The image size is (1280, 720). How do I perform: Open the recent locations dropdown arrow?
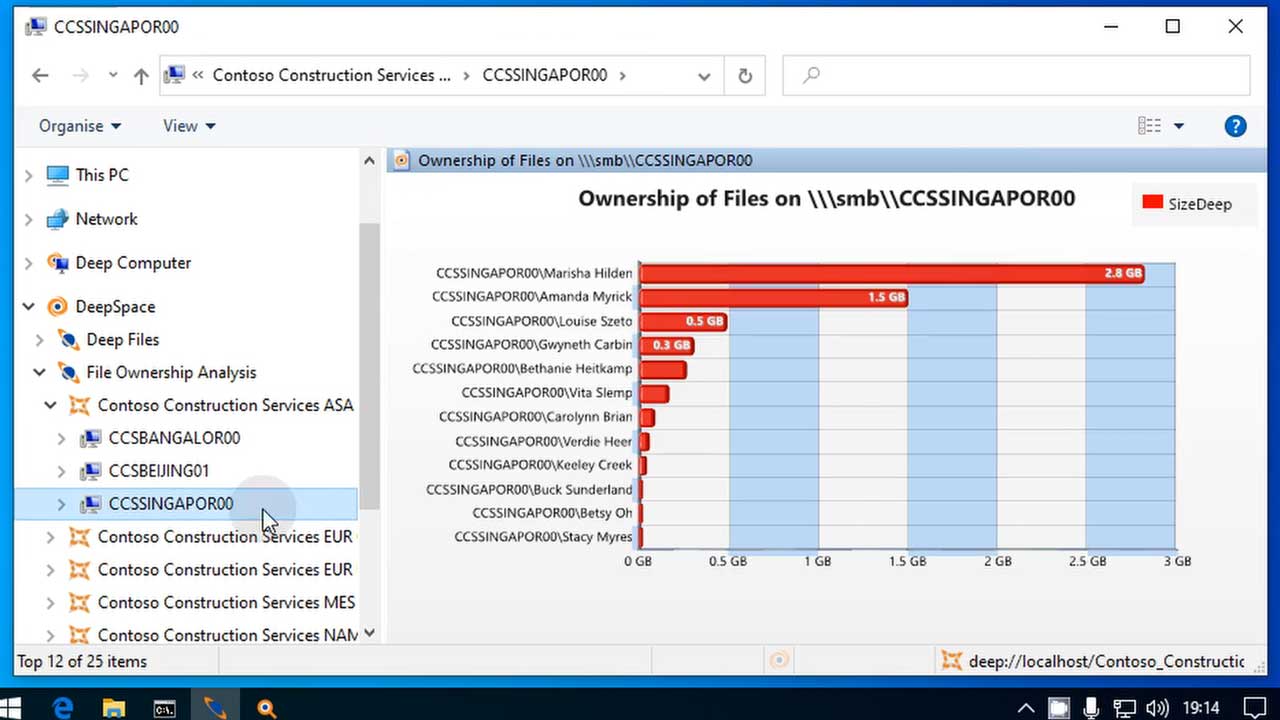[x=113, y=75]
